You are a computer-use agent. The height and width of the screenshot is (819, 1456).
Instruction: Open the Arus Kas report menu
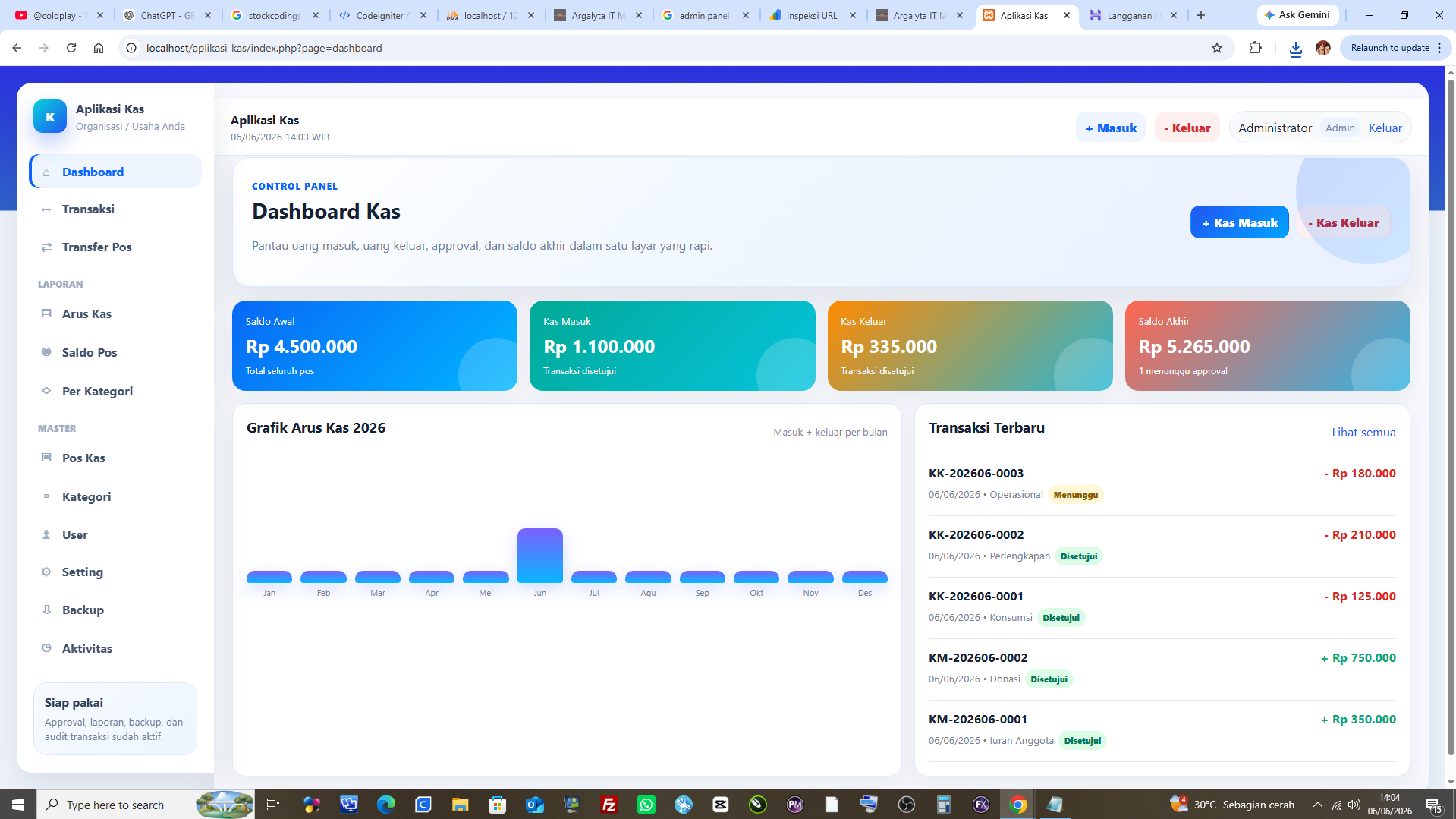[x=115, y=313]
